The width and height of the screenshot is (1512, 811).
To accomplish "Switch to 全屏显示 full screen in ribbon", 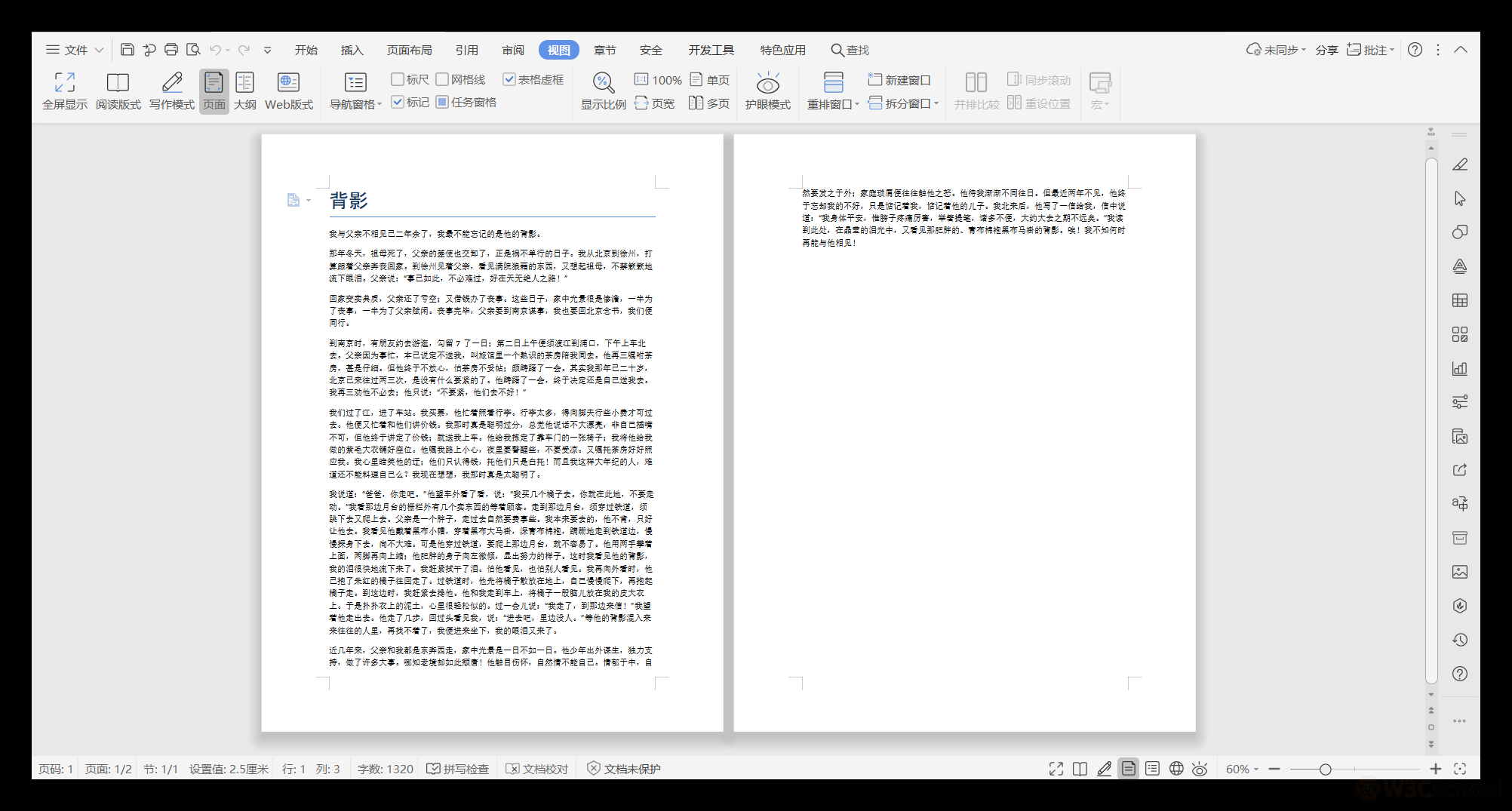I will [65, 91].
